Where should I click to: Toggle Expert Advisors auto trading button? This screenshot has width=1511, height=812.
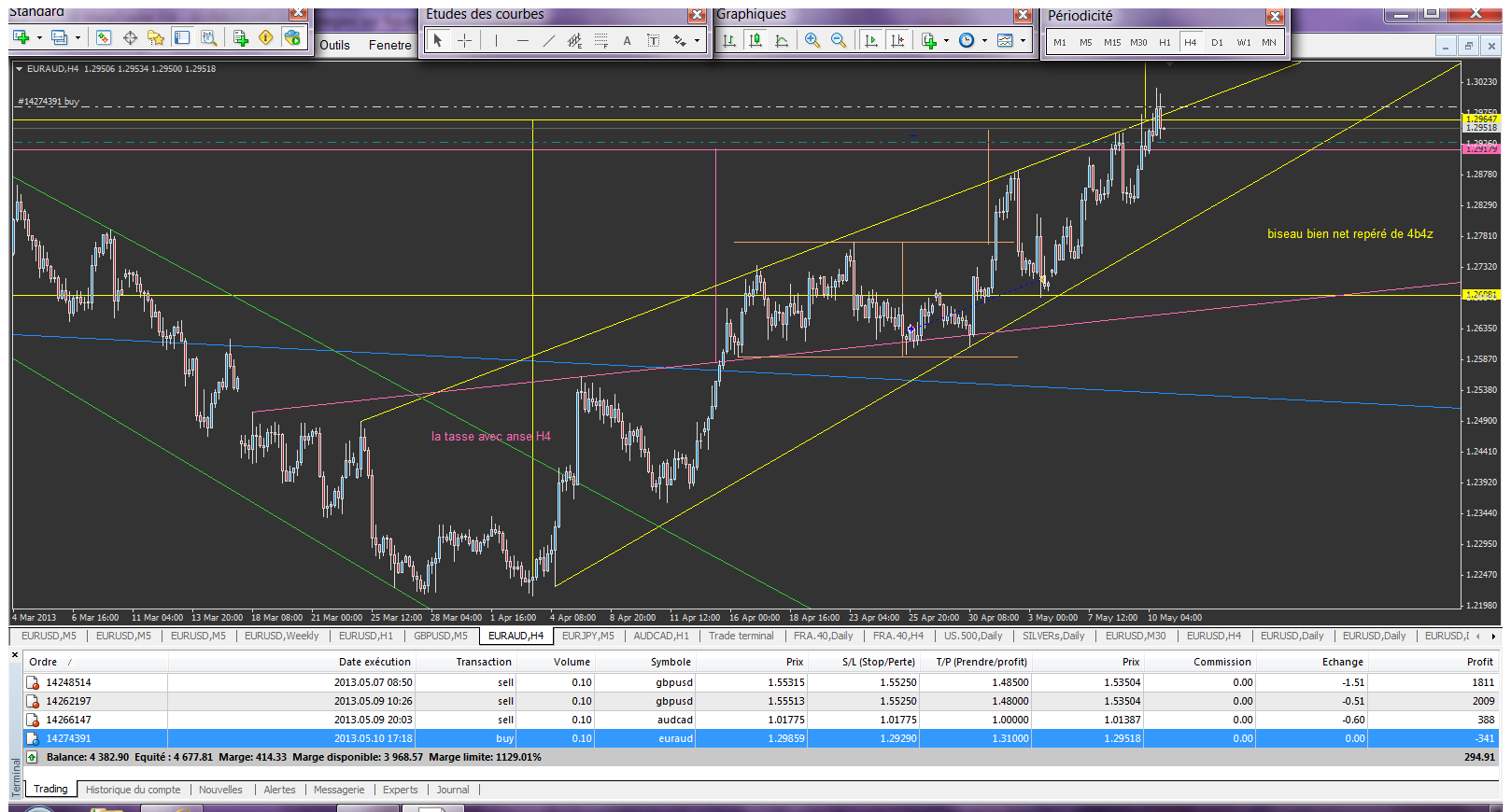pyautogui.click(x=292, y=37)
